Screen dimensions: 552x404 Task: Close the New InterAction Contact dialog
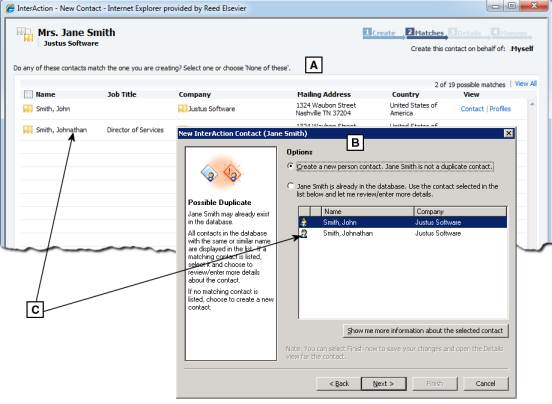508,133
